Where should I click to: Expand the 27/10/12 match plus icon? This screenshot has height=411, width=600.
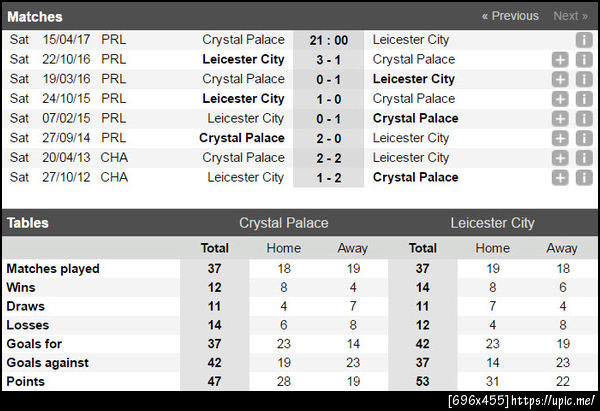pos(560,177)
